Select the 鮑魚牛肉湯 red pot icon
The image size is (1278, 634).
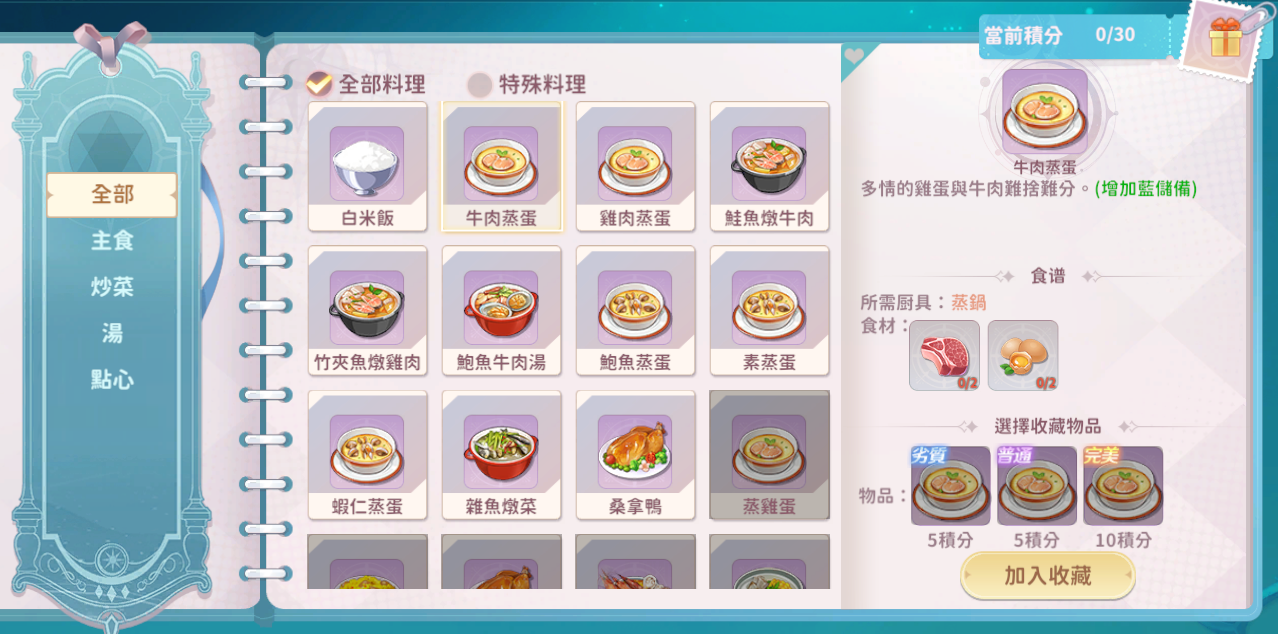[x=501, y=310]
